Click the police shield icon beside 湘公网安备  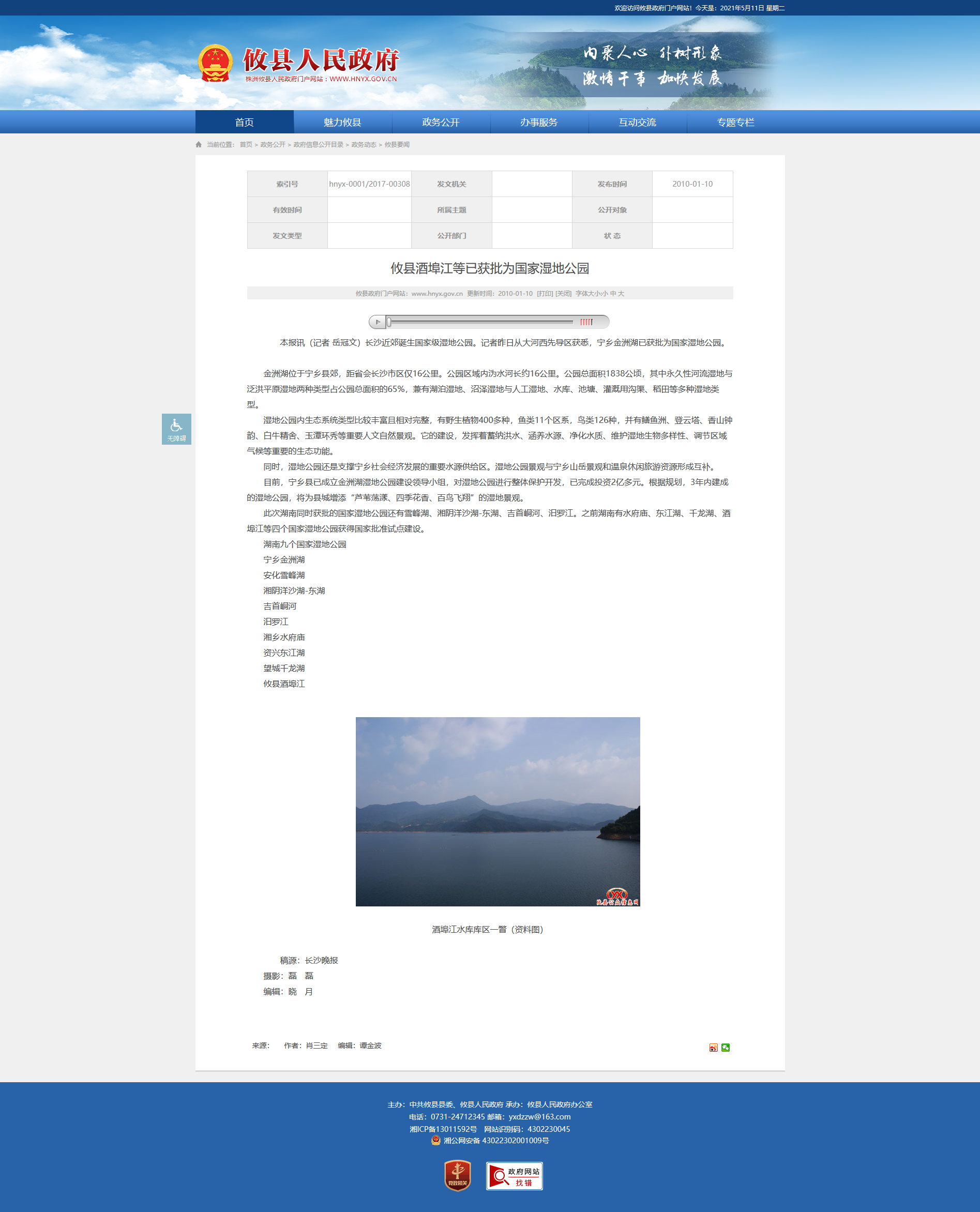point(436,1140)
